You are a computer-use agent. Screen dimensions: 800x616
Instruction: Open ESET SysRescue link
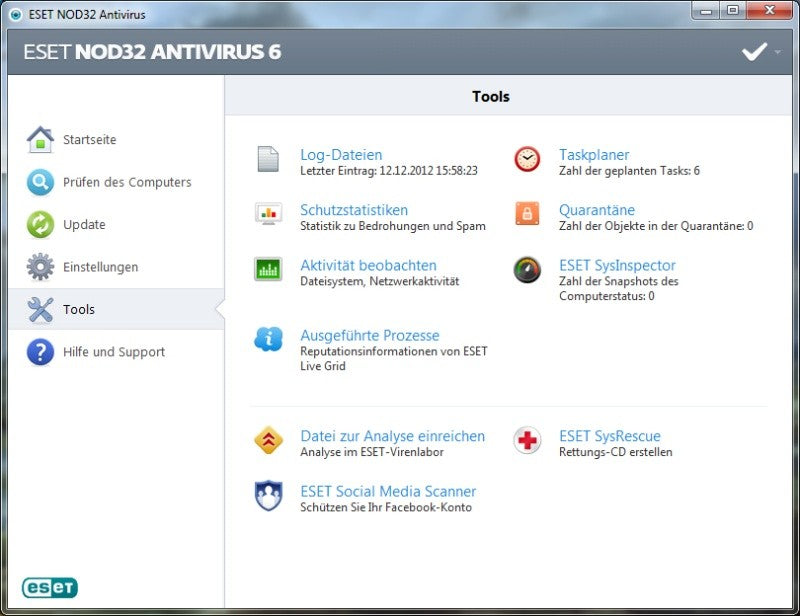click(610, 436)
